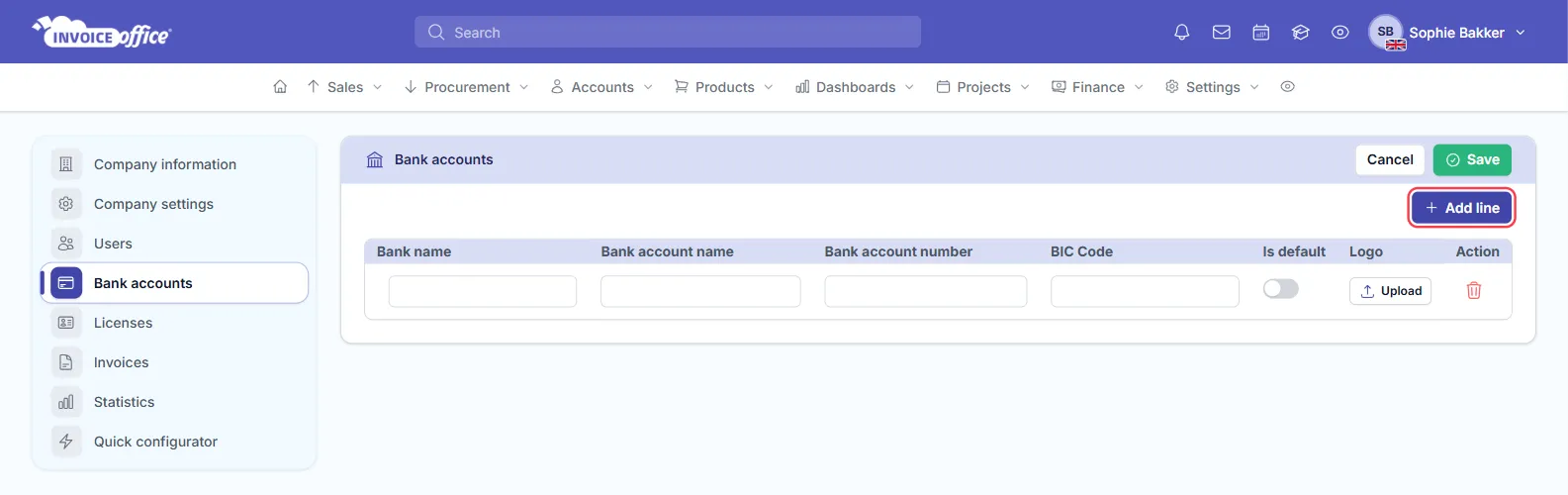Viewport: 1568px width, 495px height.
Task: Click the green Save button
Action: click(1472, 159)
